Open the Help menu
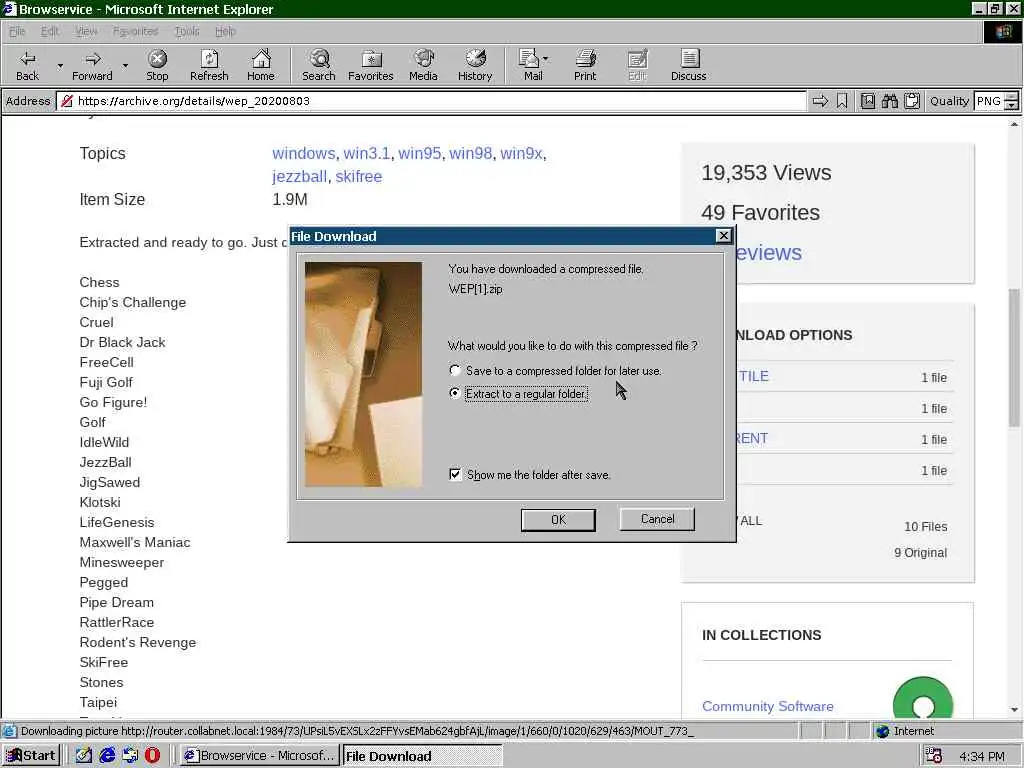The image size is (1024, 768). coord(225,31)
